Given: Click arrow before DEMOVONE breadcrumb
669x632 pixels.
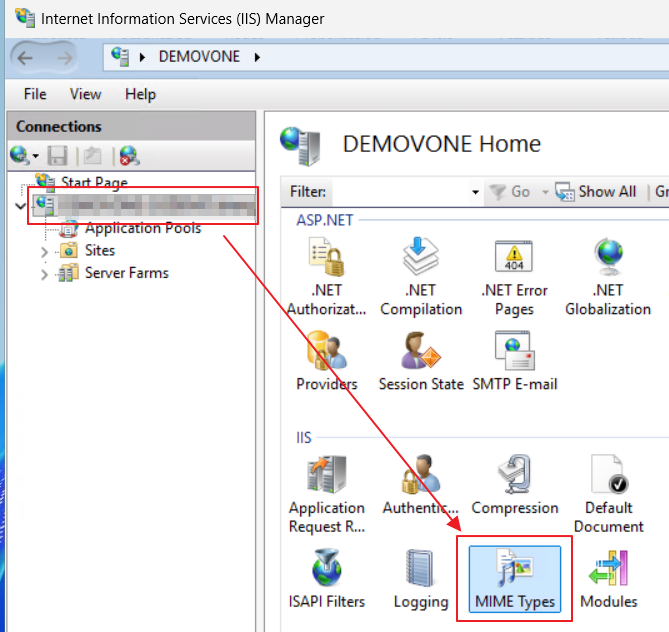Looking at the screenshot, I should pos(142,57).
